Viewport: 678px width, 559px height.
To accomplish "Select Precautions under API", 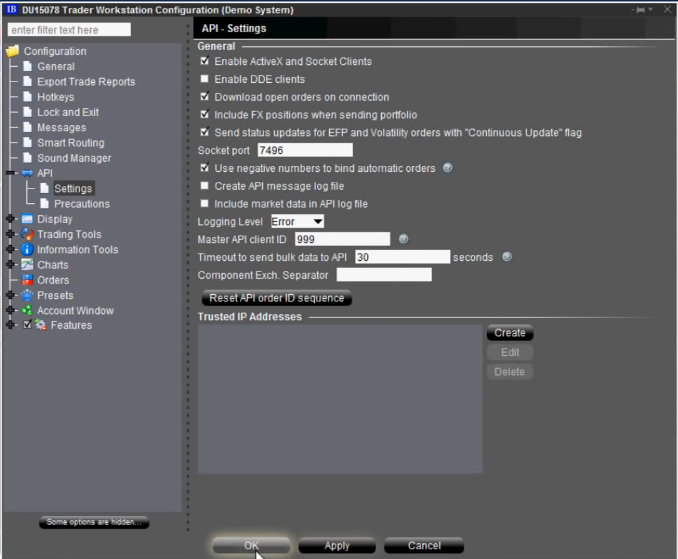I will coord(81,204).
